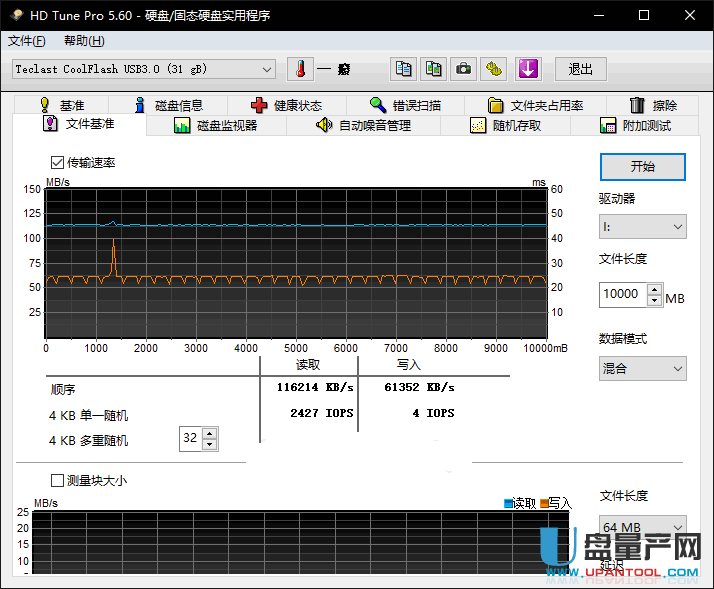Click the copy screenshot to clipboard icon
Viewport: 714px width, 589px height.
click(434, 69)
